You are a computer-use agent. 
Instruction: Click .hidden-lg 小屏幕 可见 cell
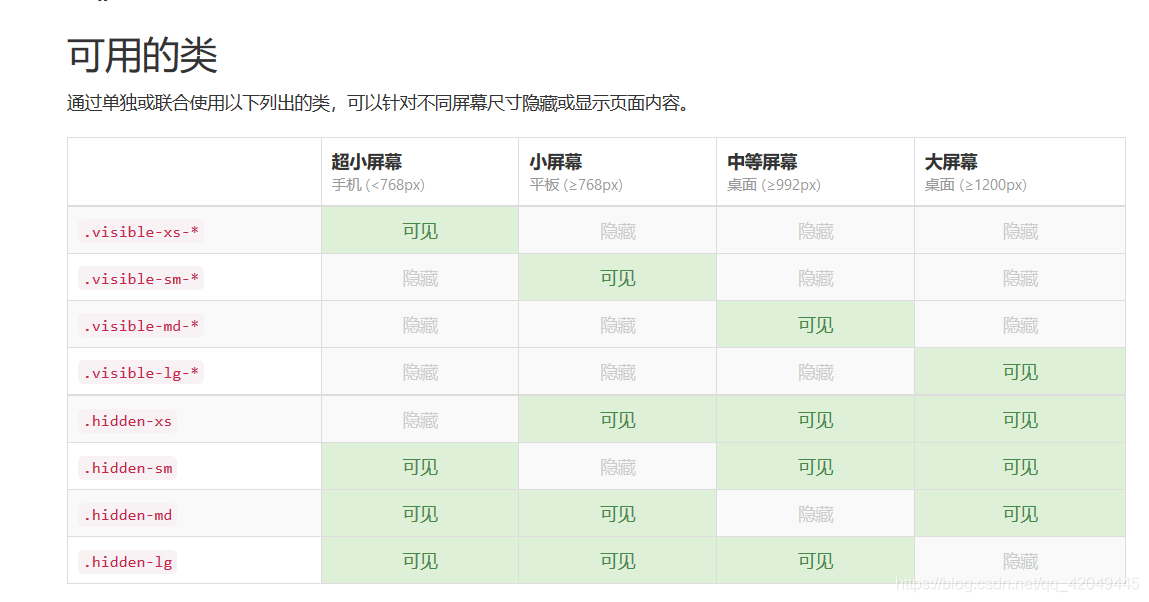pyautogui.click(x=618, y=560)
